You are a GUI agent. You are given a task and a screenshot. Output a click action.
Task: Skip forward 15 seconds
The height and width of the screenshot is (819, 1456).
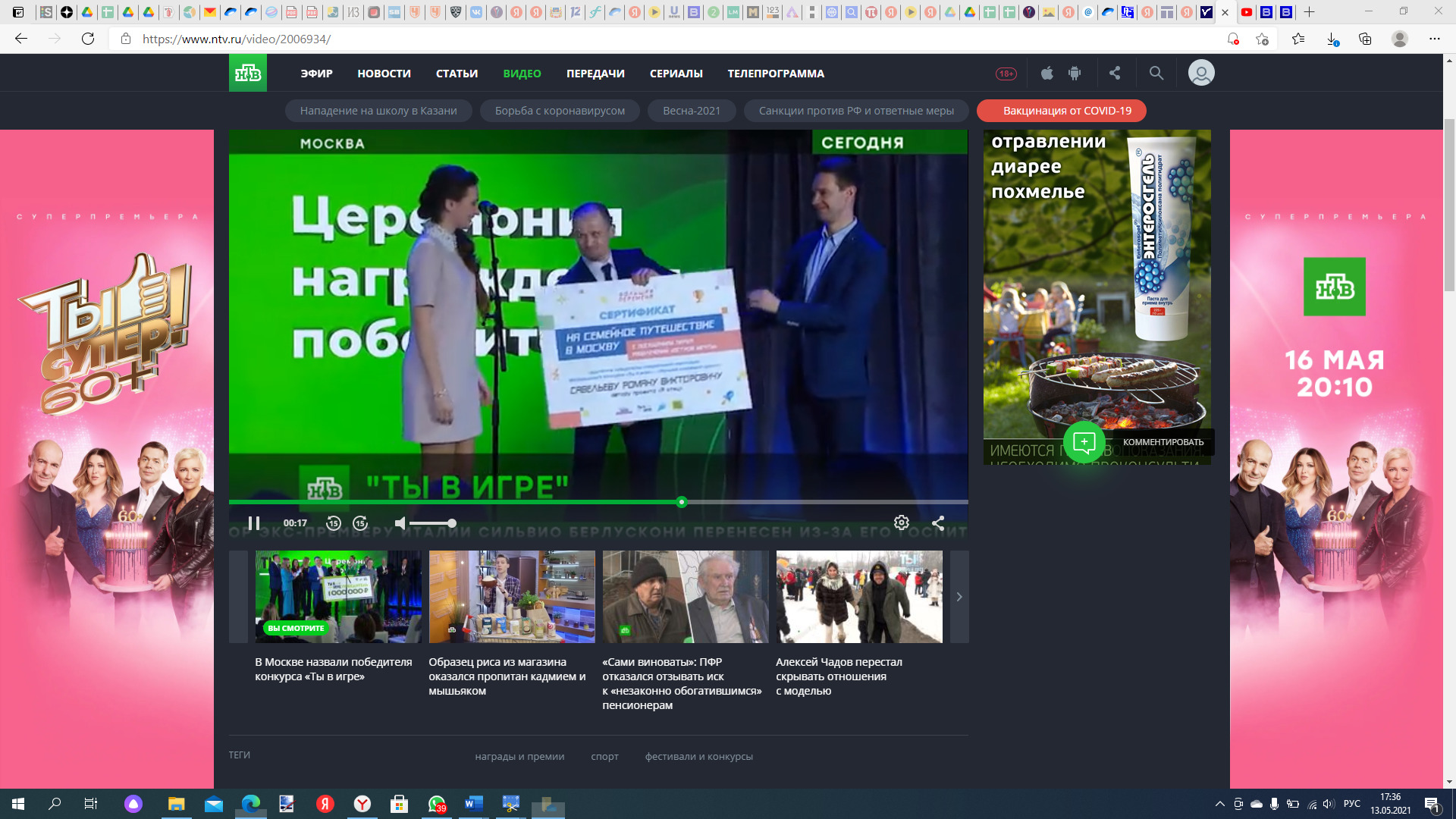pyautogui.click(x=360, y=523)
